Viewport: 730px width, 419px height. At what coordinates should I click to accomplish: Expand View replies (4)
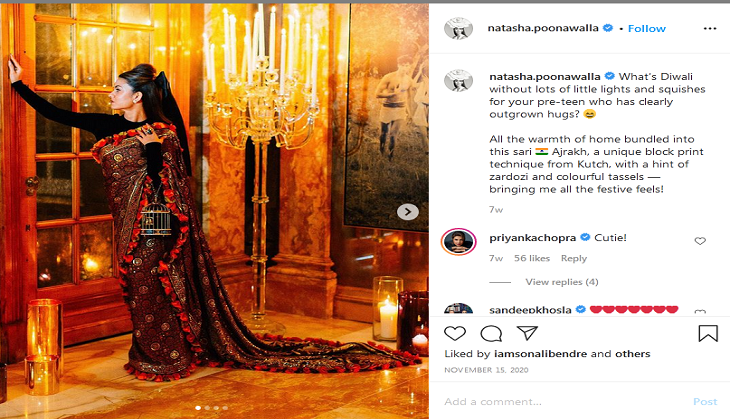(x=562, y=282)
